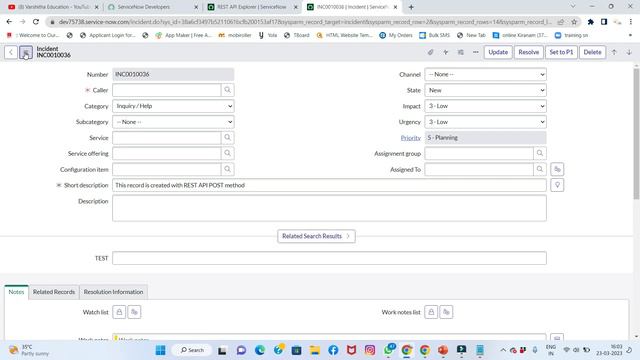This screenshot has height=360, width=640.
Task: Click the Resolve button
Action: 529,52
